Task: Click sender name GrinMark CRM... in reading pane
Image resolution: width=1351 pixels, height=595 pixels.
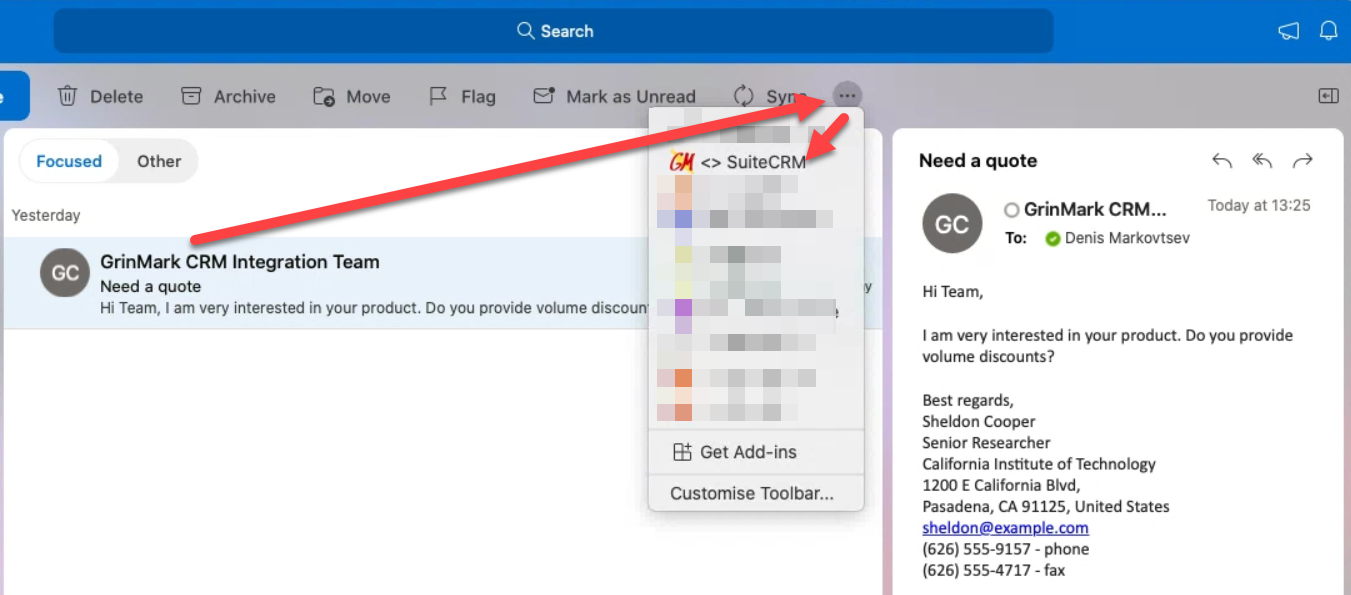Action: tap(1095, 209)
